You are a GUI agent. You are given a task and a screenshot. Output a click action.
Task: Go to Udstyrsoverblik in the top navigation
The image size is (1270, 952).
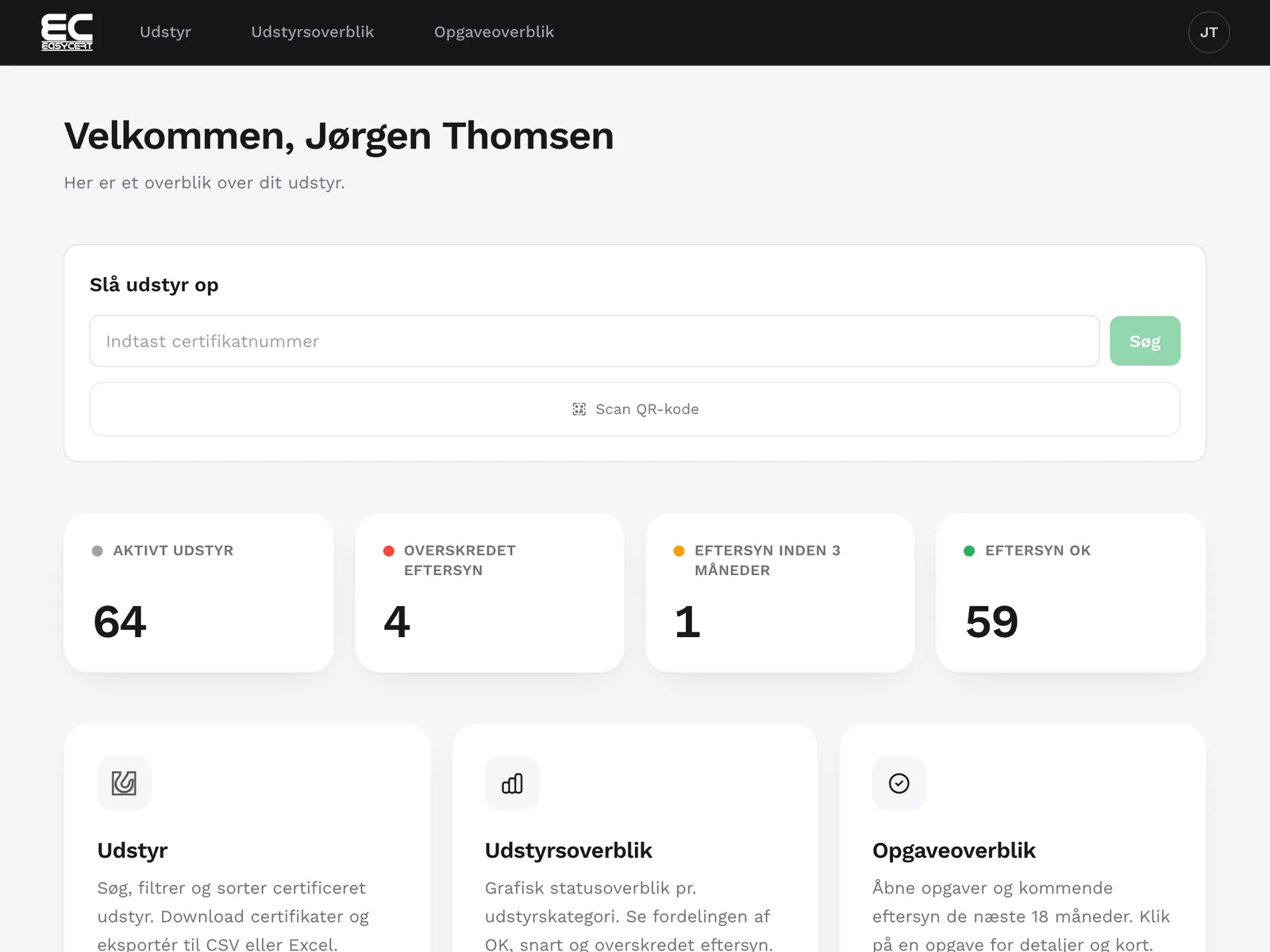313,33
